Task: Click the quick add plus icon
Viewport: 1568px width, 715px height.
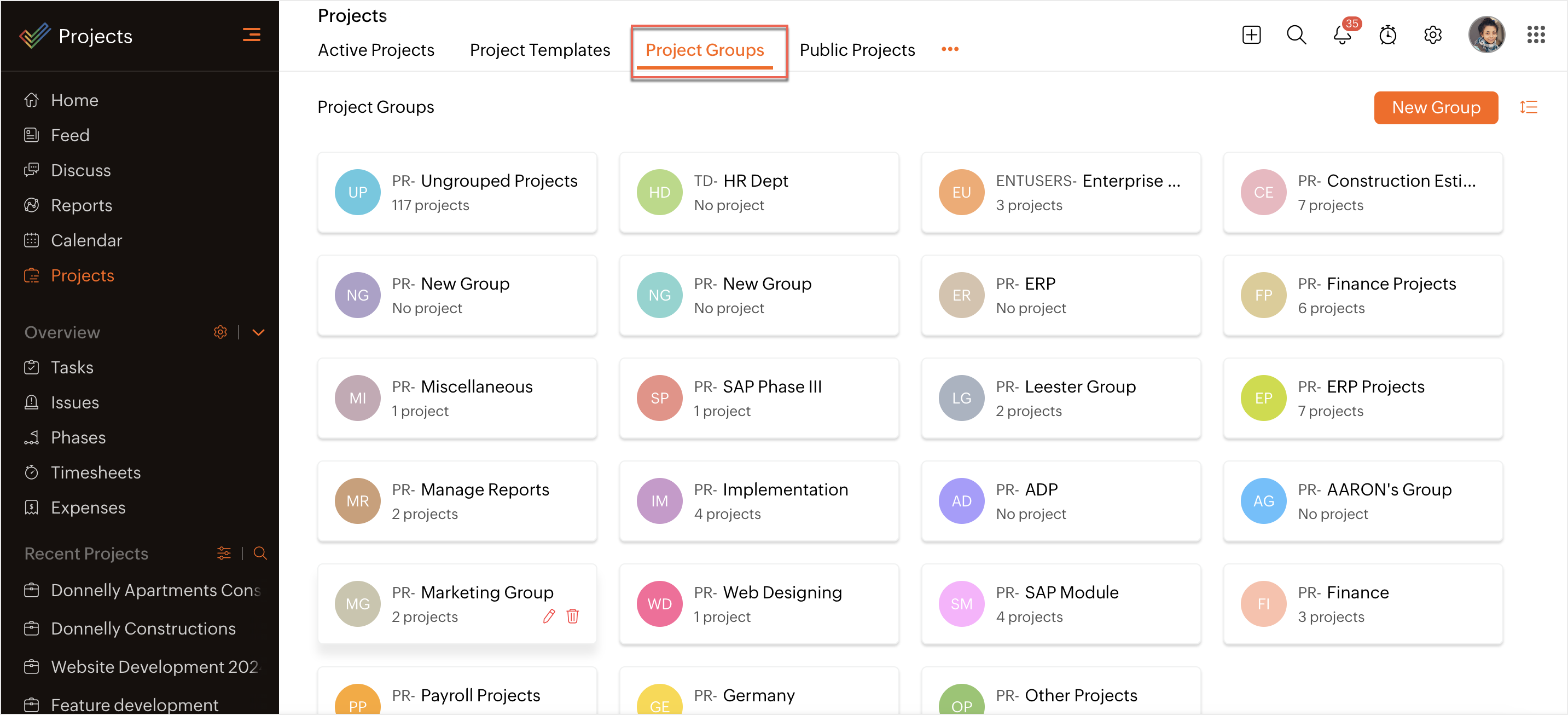Action: [x=1251, y=34]
